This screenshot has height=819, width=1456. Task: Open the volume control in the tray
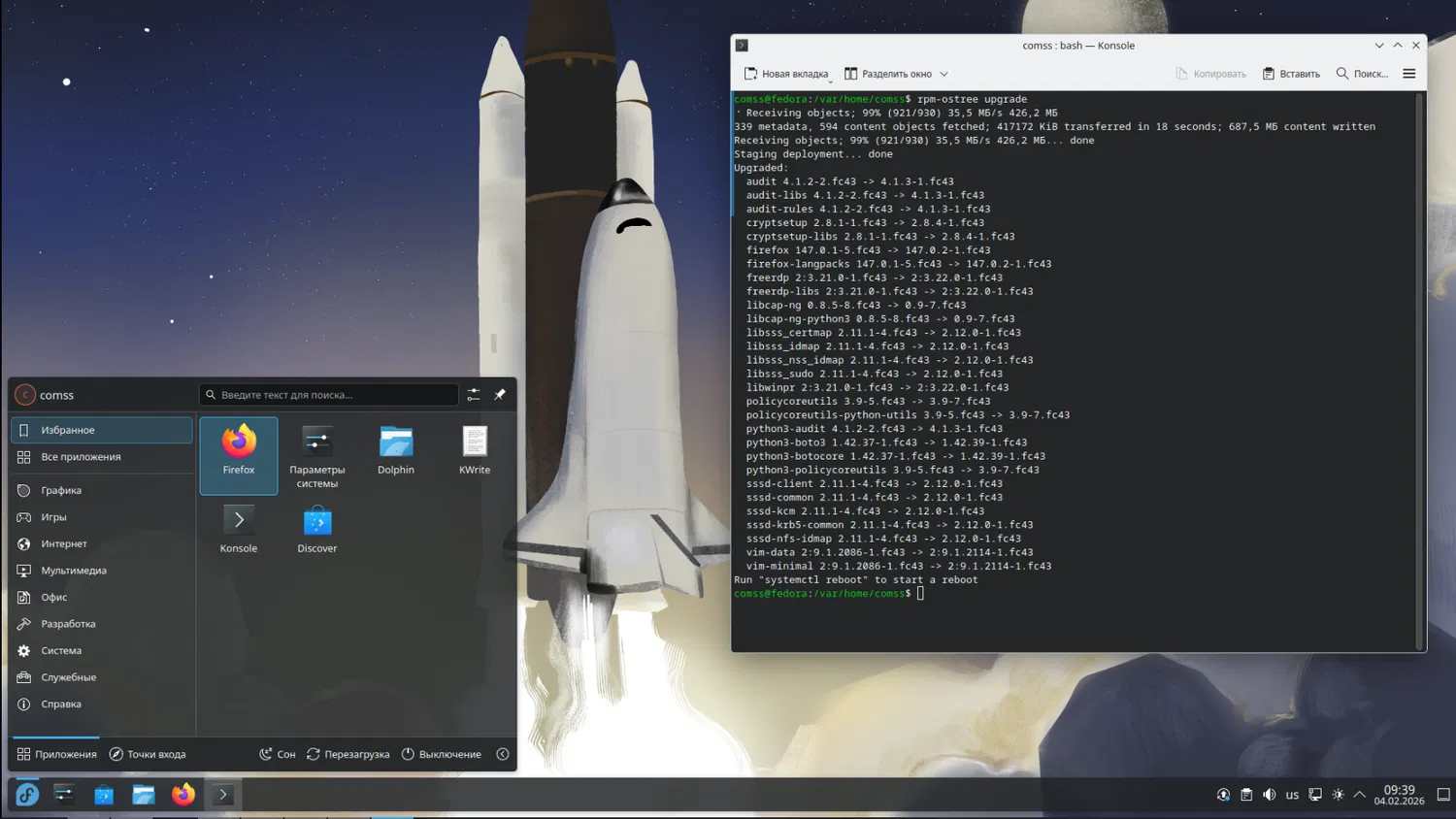click(1270, 795)
